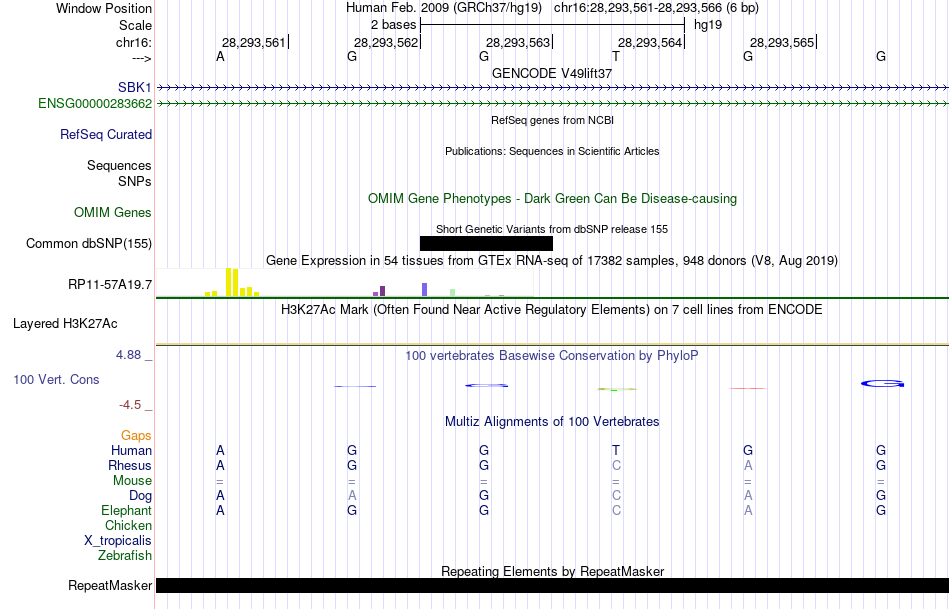Click the large blue G PhyloP logo

(882, 384)
